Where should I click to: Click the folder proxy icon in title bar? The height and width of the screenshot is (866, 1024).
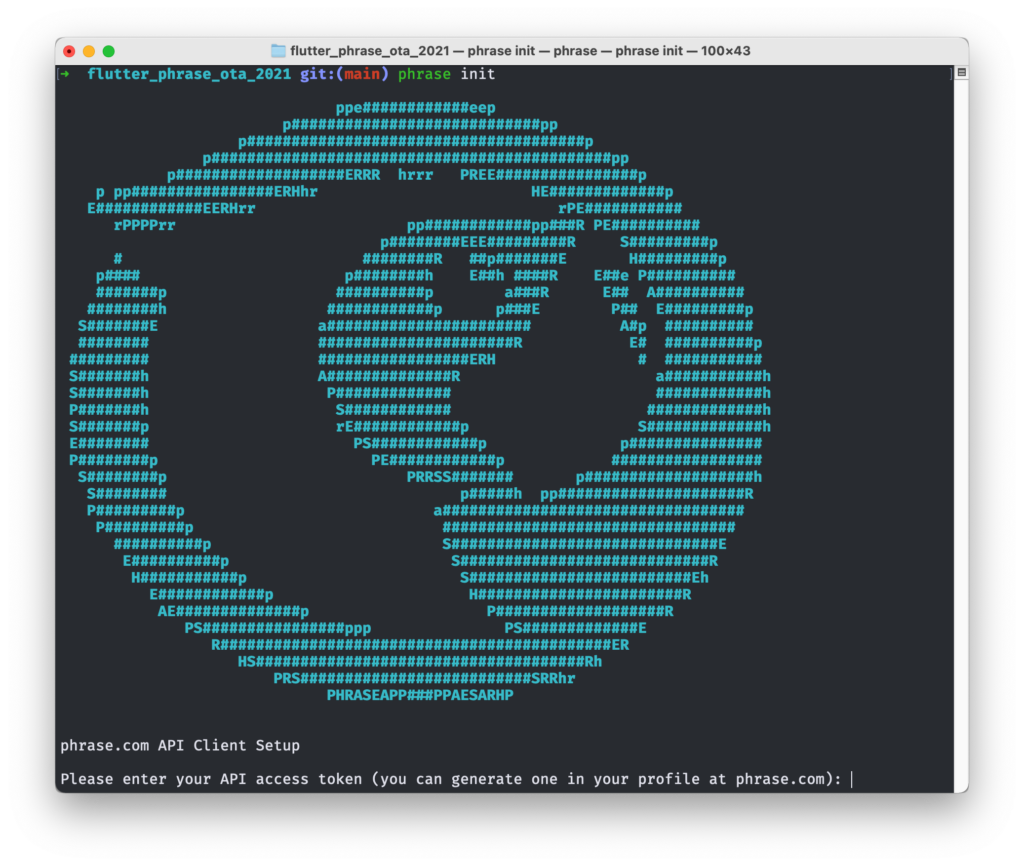pos(278,51)
